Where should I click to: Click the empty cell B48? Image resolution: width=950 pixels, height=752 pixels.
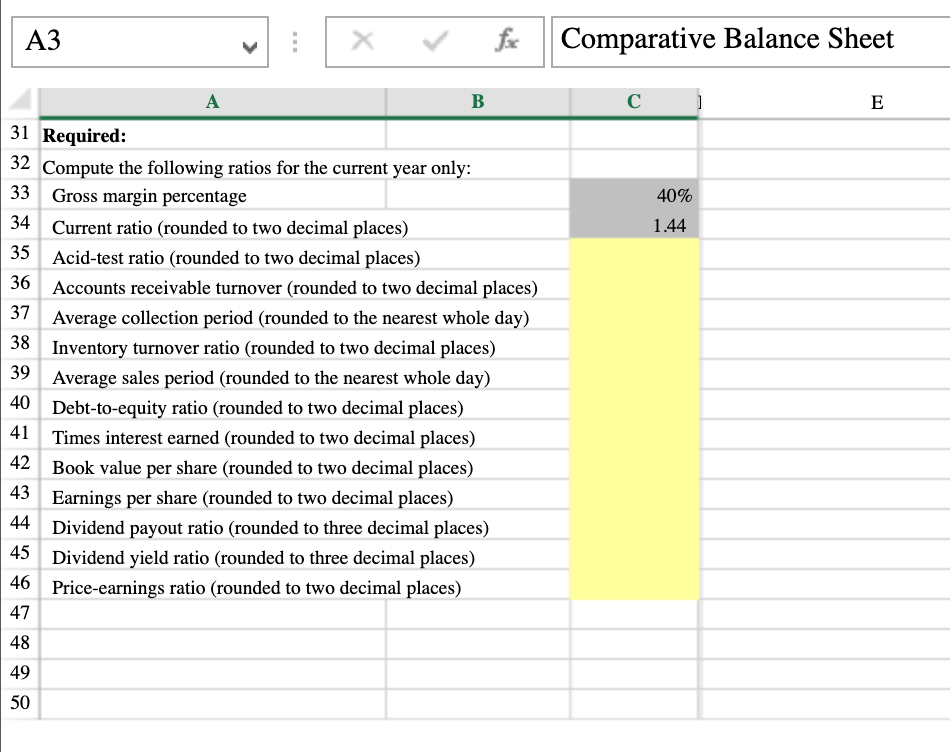(478, 643)
